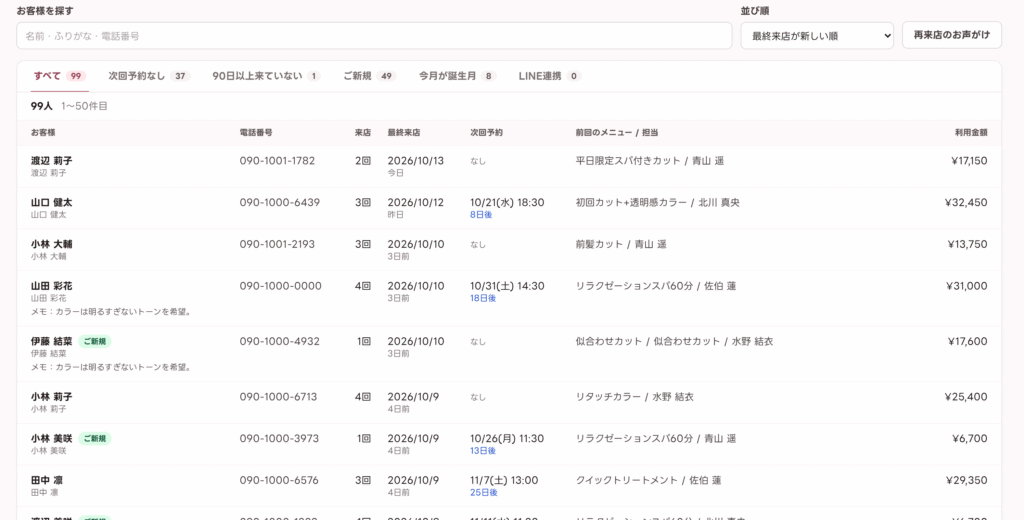Click the amount ¥25,400
1024x520 pixels.
(x=967, y=397)
